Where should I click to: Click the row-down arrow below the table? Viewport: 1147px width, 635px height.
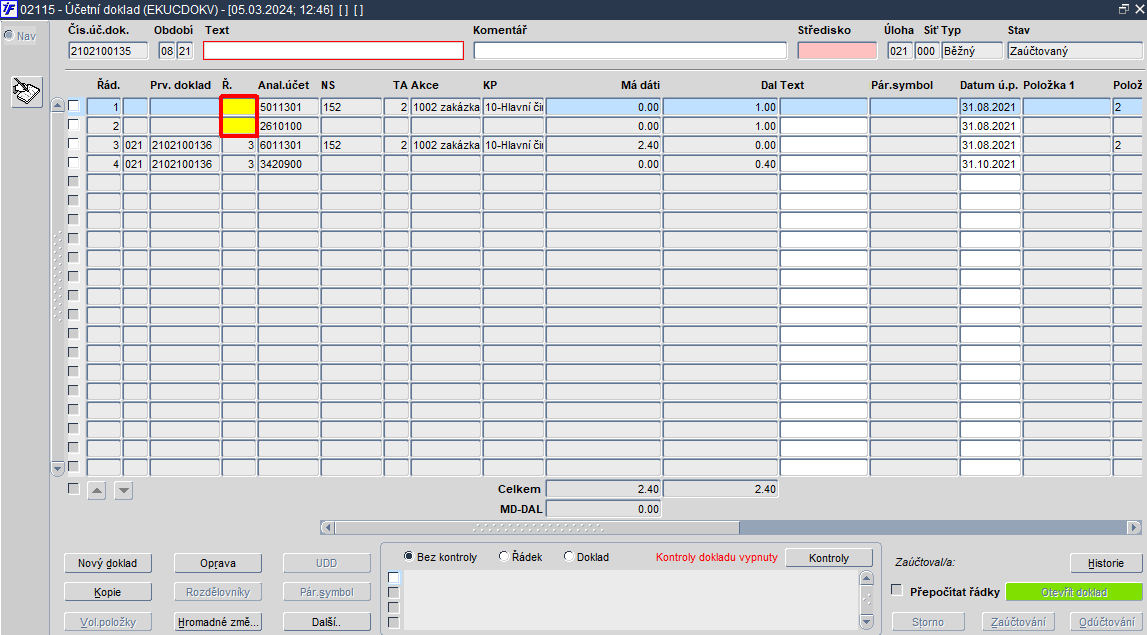coord(124,490)
